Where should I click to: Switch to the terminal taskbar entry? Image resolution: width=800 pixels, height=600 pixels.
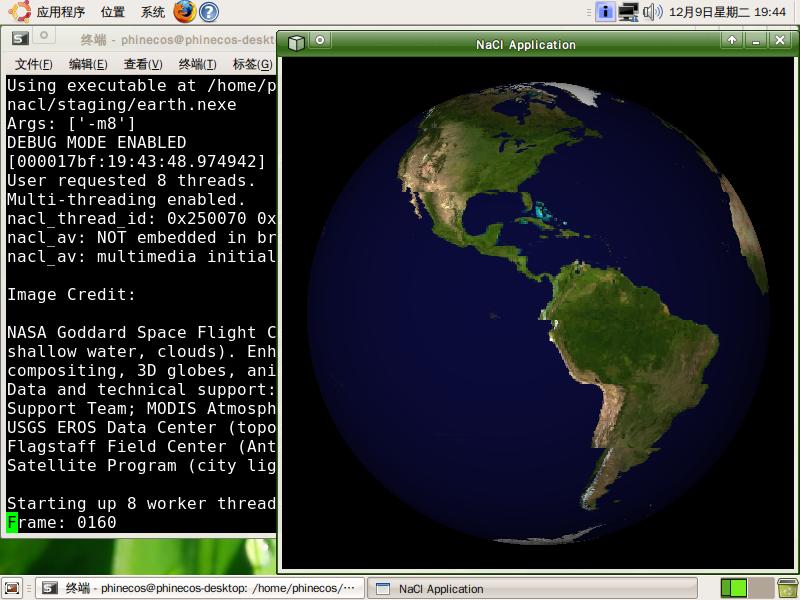point(200,588)
